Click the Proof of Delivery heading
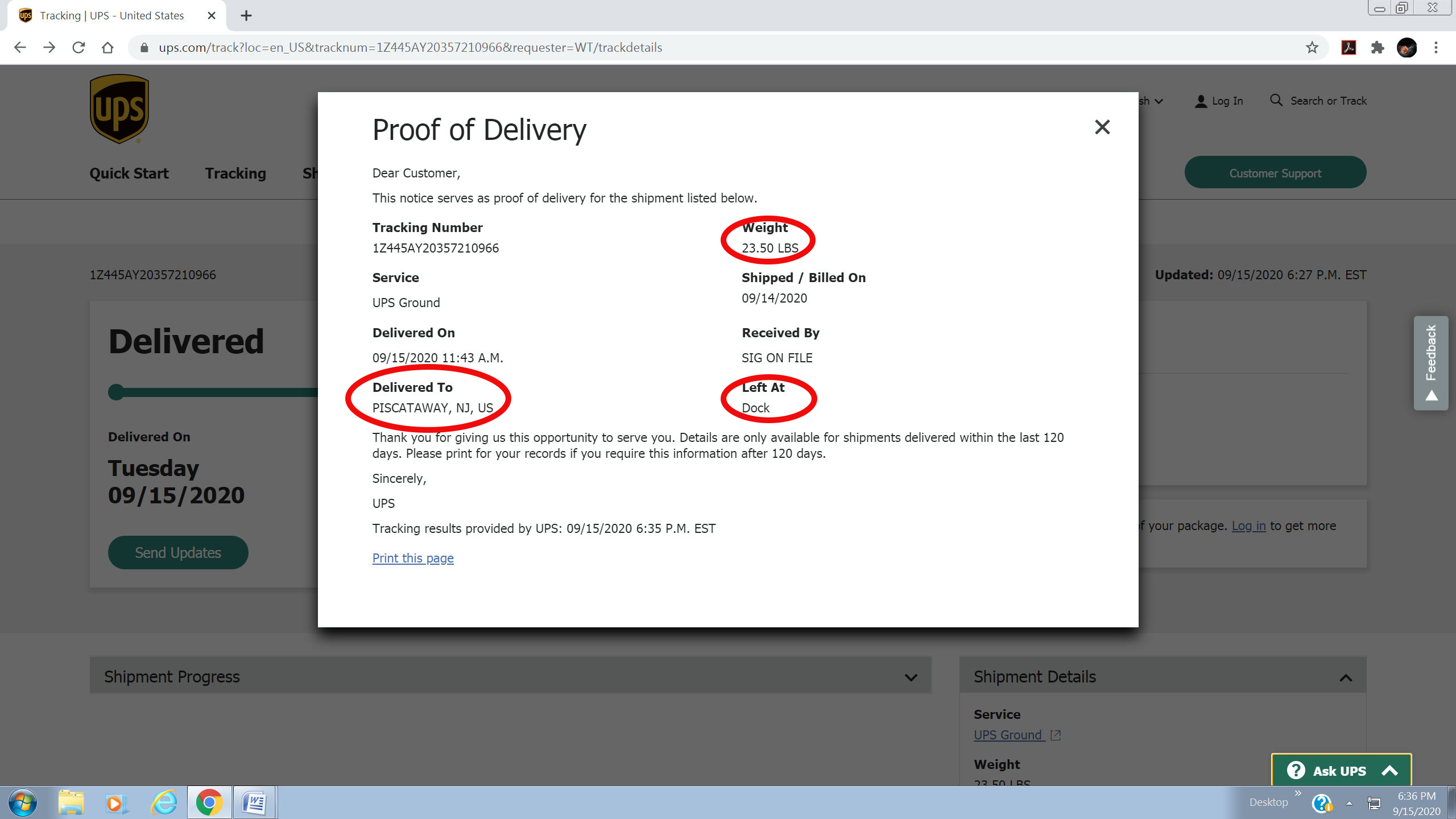The height and width of the screenshot is (819, 1456). 479,130
